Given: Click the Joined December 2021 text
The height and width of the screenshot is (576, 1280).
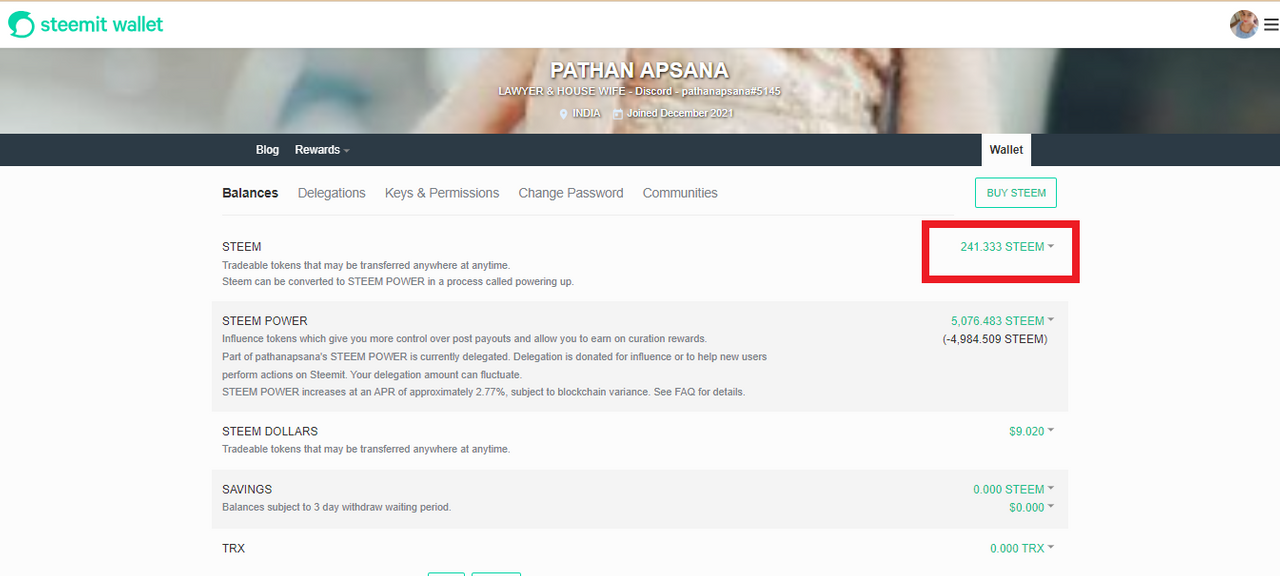Looking at the screenshot, I should [x=680, y=114].
